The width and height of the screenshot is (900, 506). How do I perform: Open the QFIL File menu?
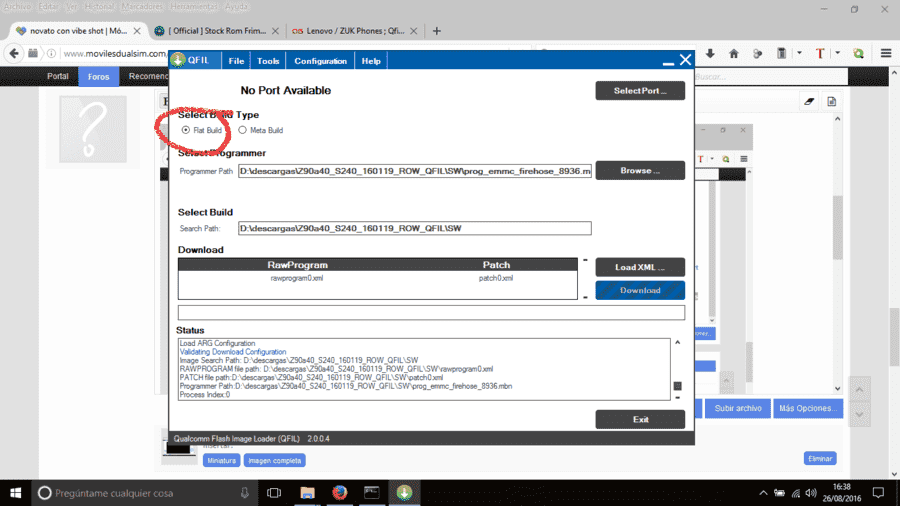pos(236,61)
